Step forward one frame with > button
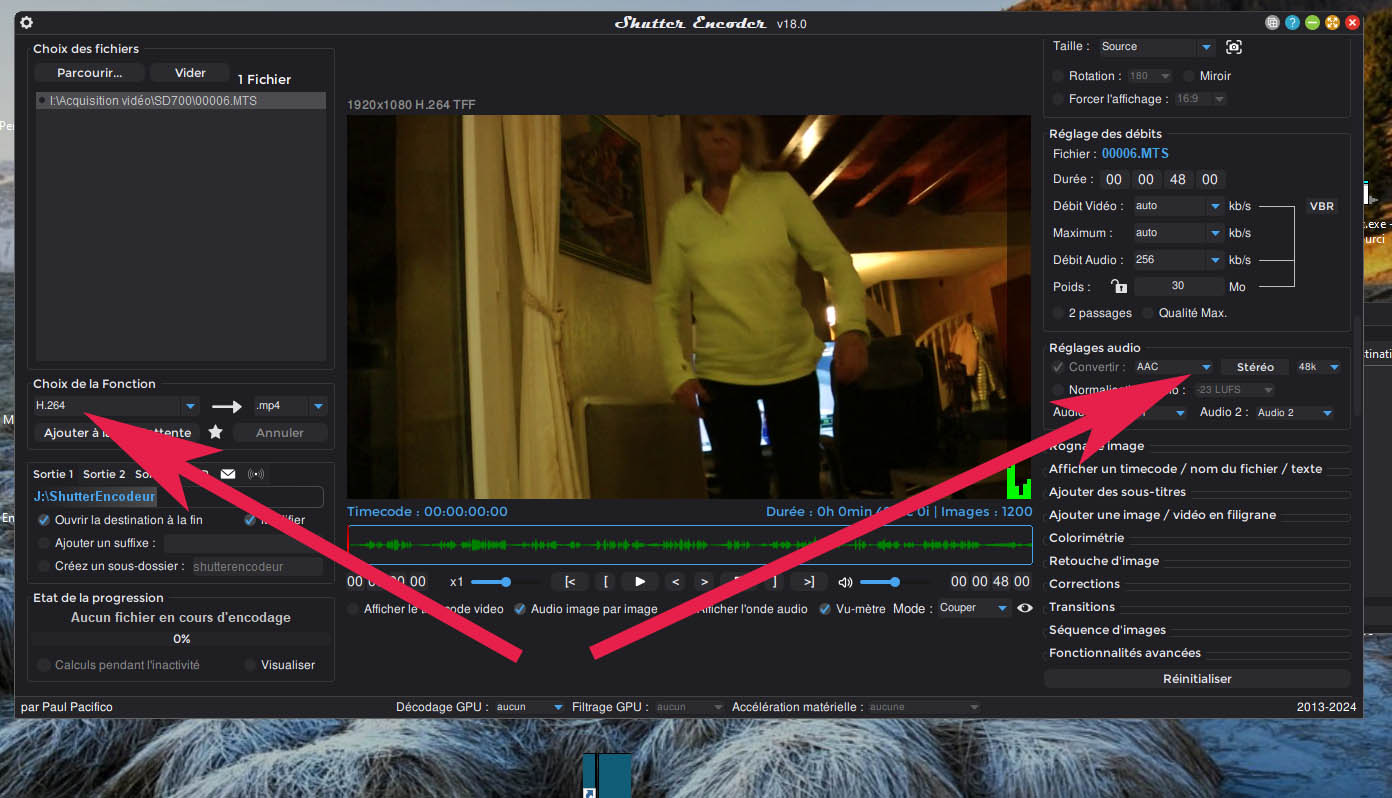 tap(704, 581)
